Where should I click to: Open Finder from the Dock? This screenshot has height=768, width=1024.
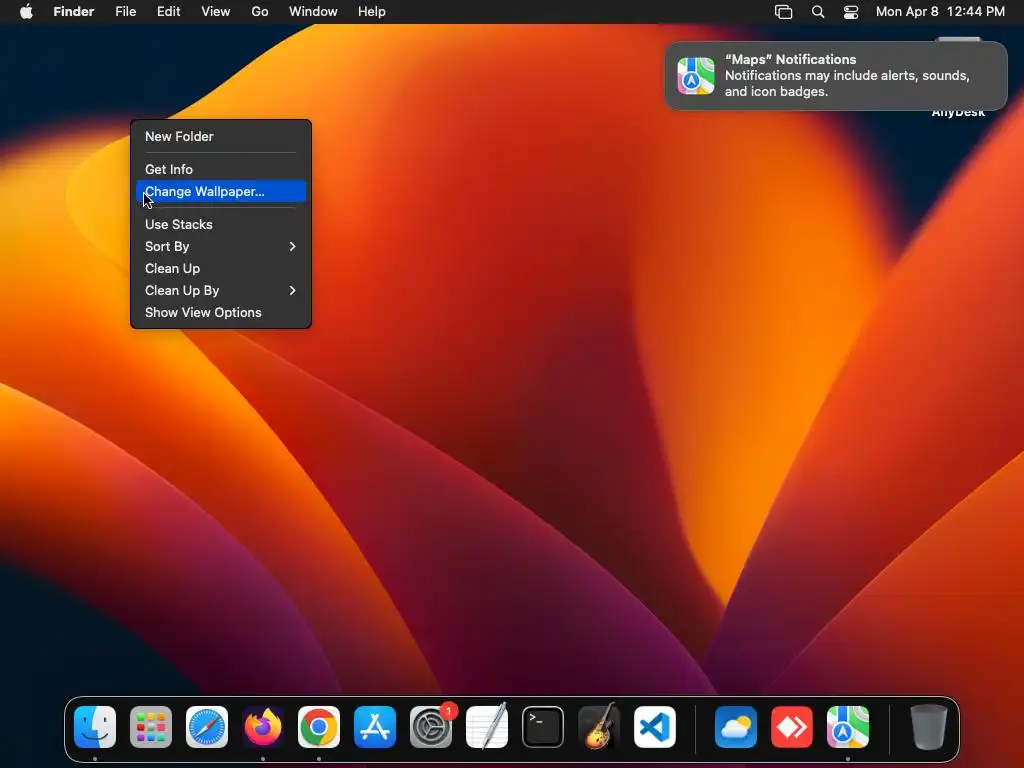95,727
